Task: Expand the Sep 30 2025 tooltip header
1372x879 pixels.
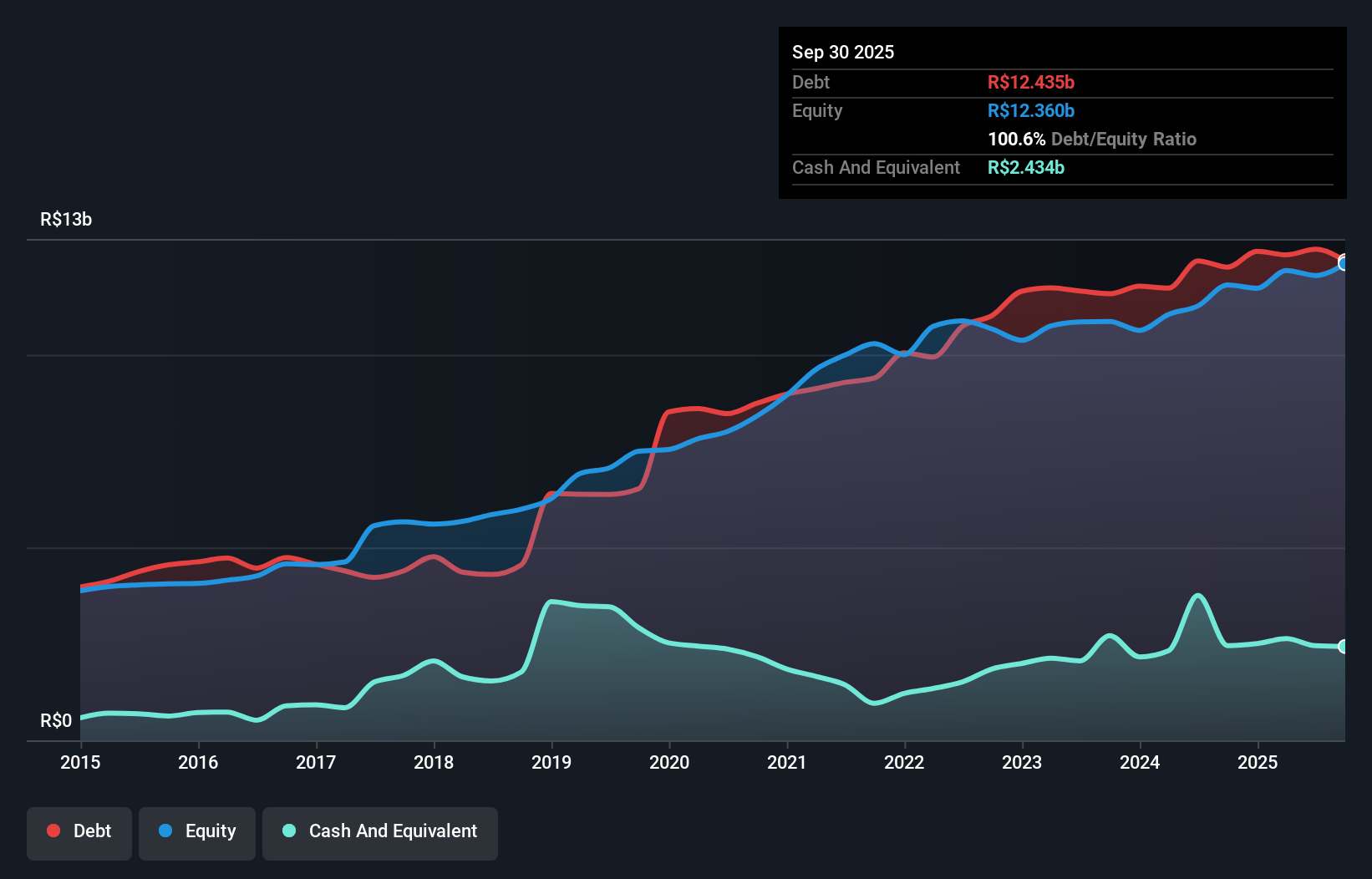Action: click(x=844, y=52)
